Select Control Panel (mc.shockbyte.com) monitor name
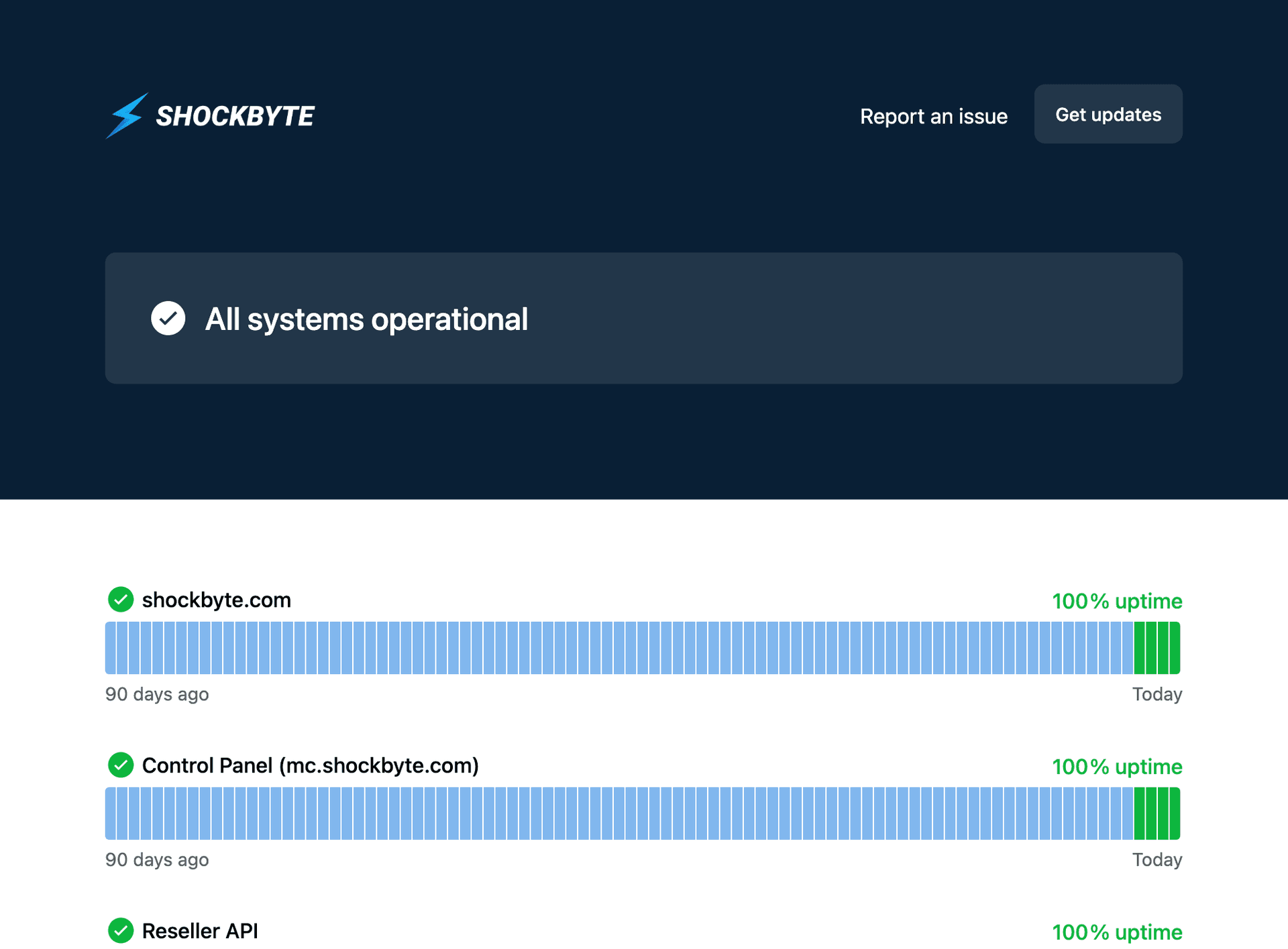Viewport: 1288px width, 949px height. (x=311, y=765)
